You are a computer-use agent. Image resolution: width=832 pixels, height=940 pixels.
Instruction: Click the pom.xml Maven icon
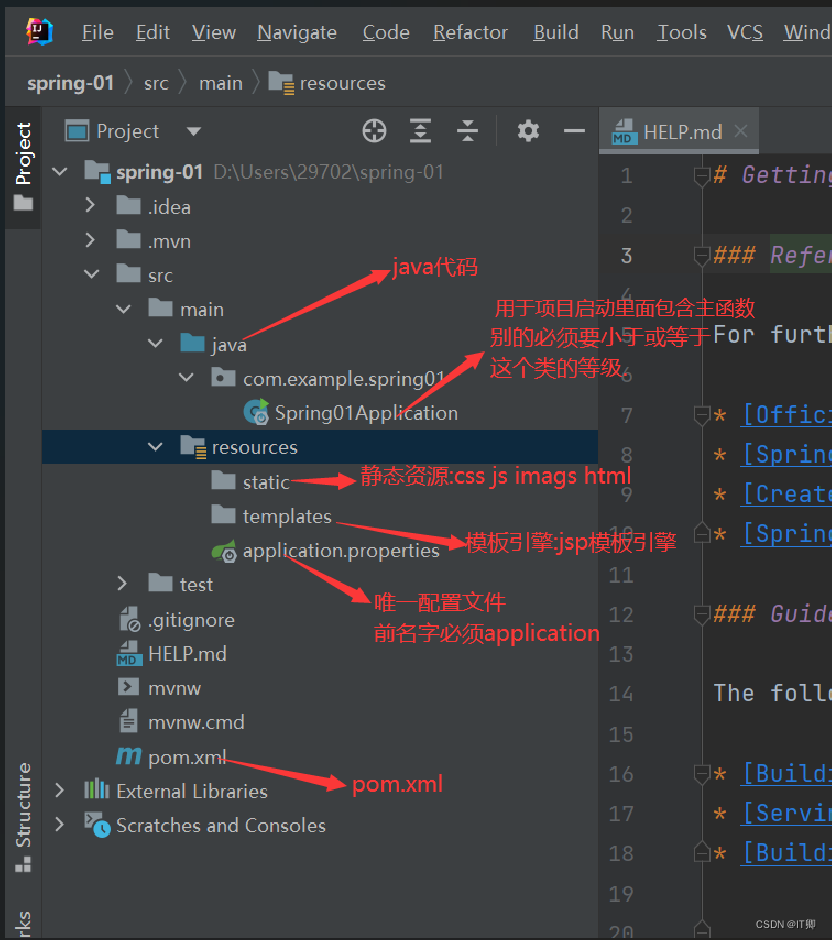[129, 757]
